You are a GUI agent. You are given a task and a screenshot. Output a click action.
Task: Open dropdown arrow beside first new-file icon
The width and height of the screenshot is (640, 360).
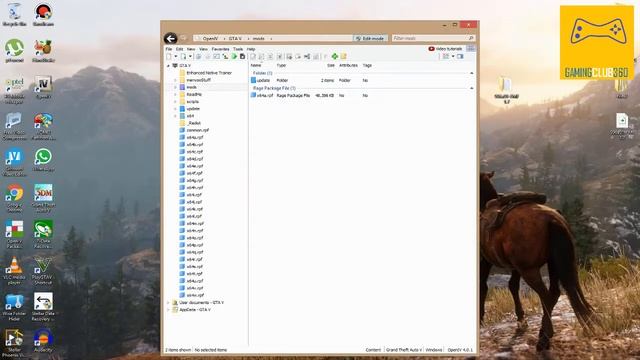pyautogui.click(x=176, y=56)
